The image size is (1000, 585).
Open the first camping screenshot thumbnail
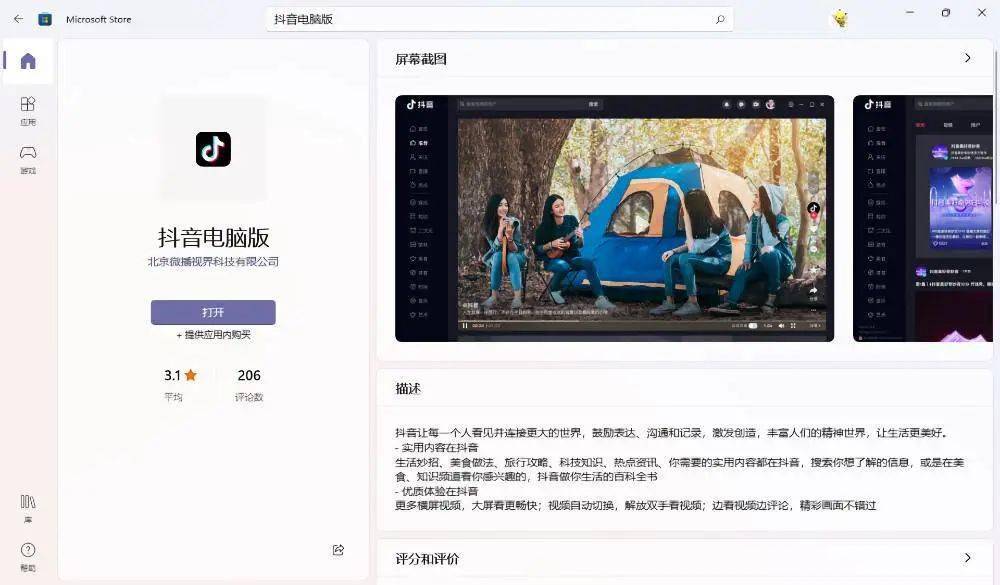pyautogui.click(x=614, y=218)
